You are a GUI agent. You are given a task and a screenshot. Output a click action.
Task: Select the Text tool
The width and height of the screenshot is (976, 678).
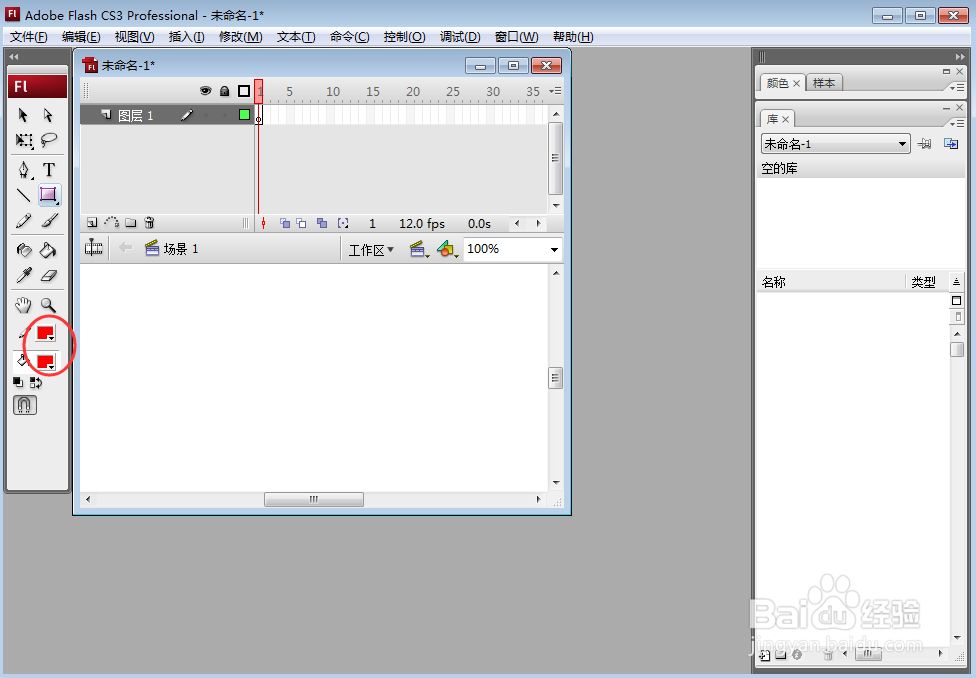click(49, 169)
